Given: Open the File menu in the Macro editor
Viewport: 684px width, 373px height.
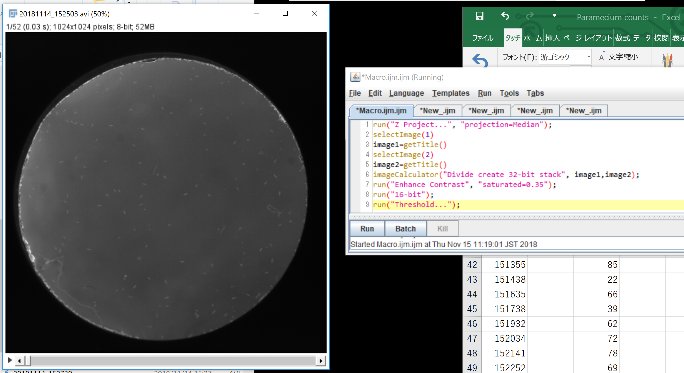Looking at the screenshot, I should 355,93.
